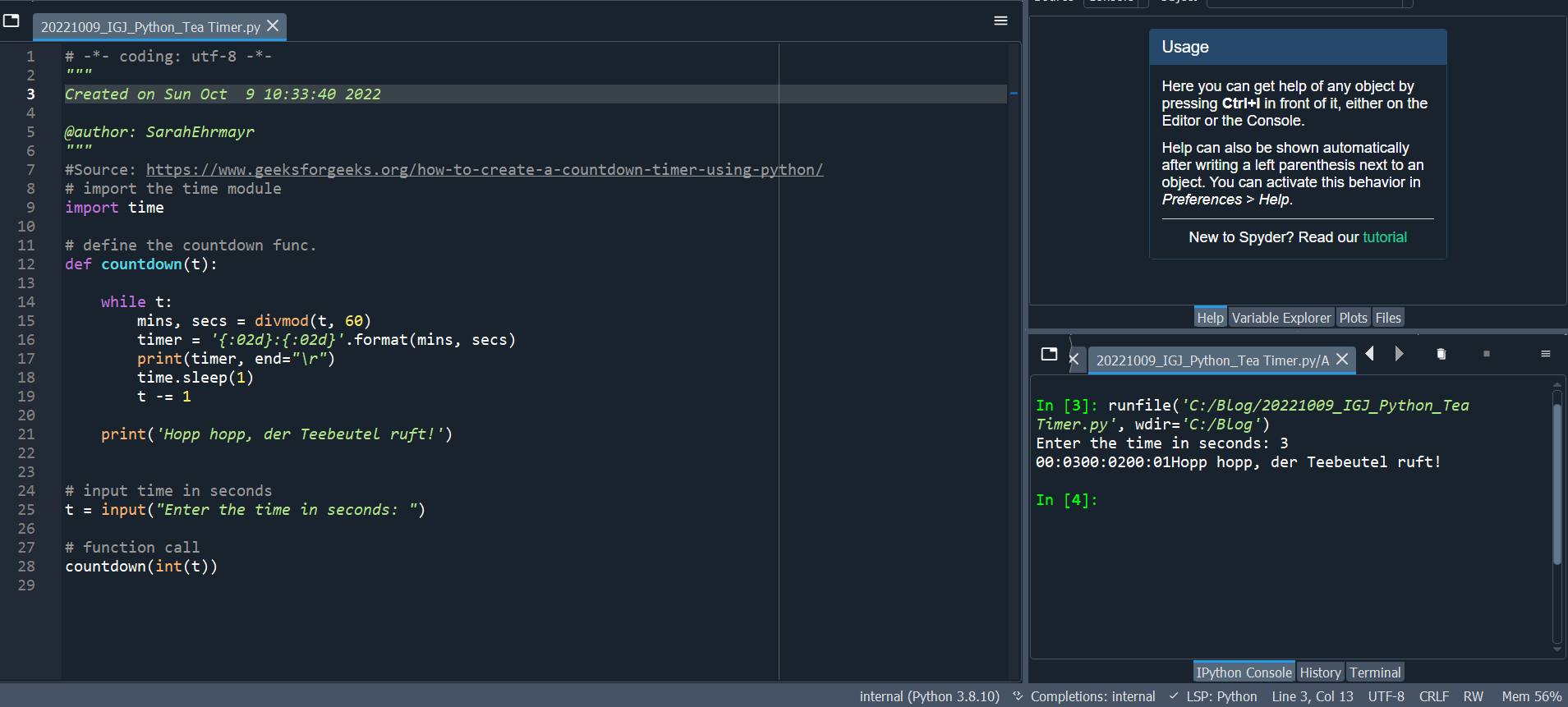Close the Tea Timer.py/A console tab
Viewport: 1568px width, 707px height.
pos(1342,360)
